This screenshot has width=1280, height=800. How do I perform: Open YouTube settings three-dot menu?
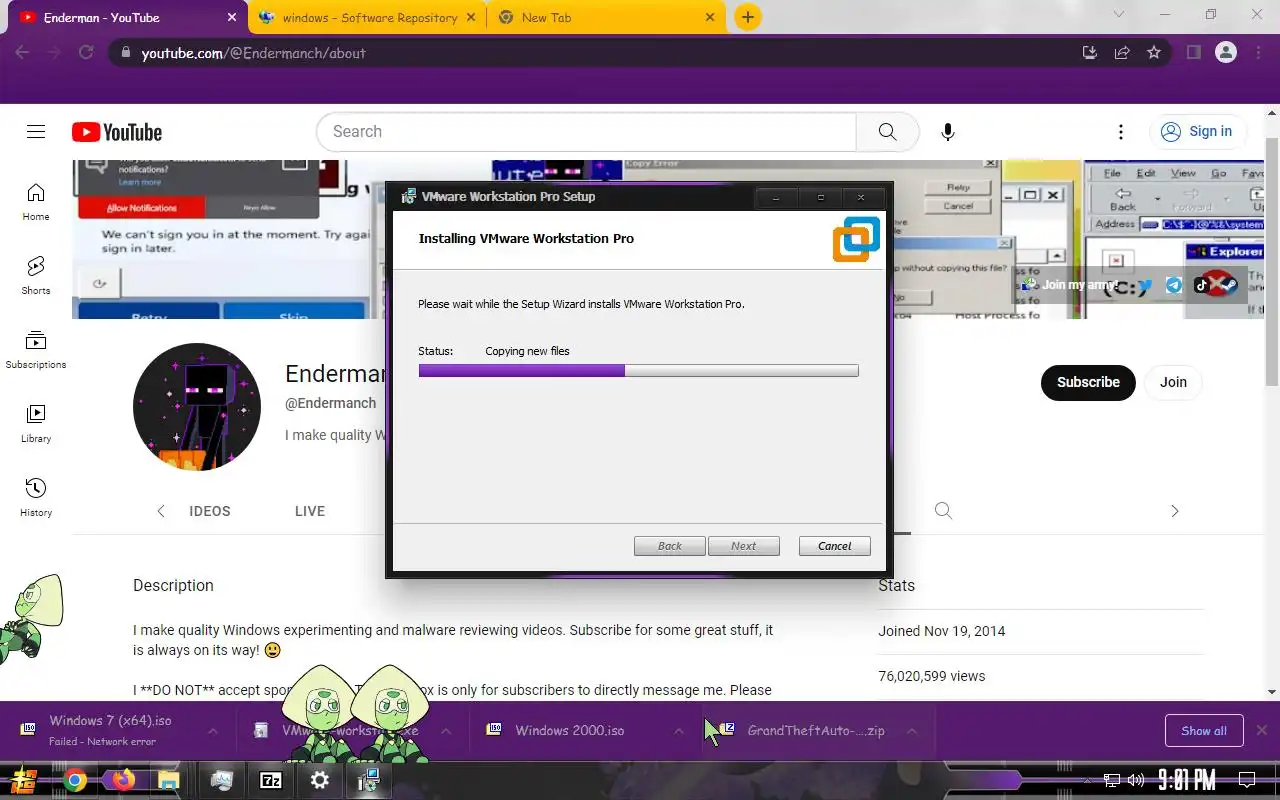[x=1121, y=132]
